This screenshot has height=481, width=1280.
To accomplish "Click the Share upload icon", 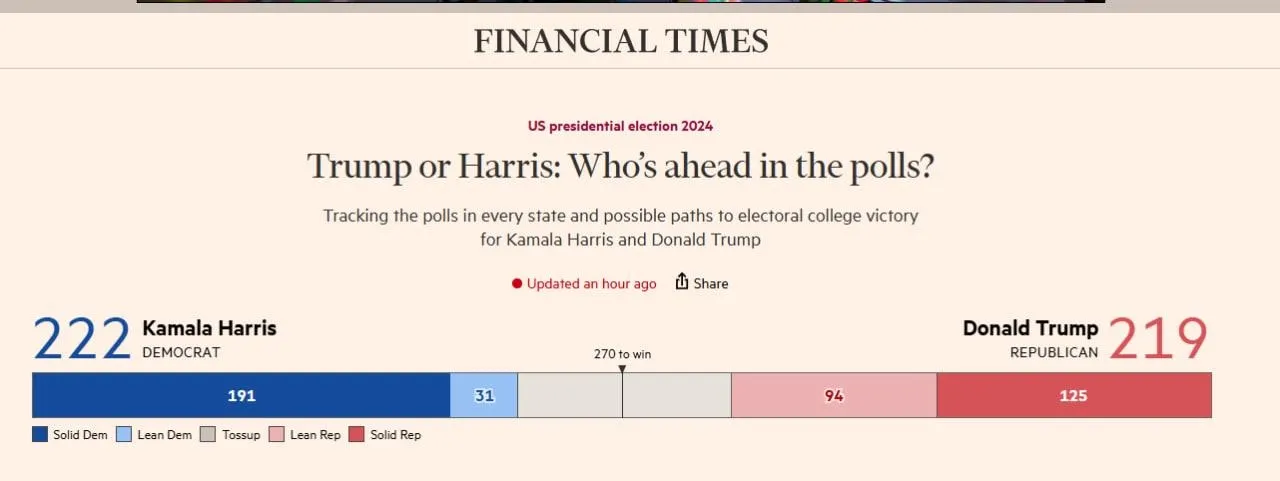I will point(682,282).
